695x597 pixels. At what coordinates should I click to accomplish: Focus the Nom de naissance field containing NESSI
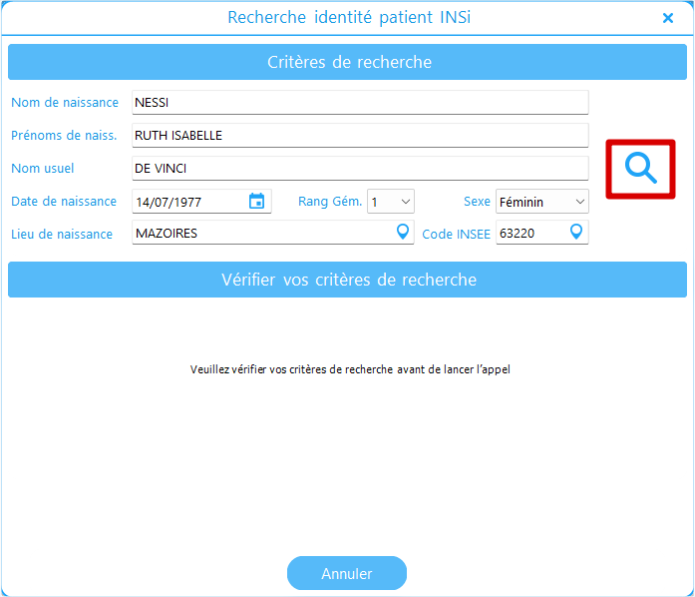pyautogui.click(x=360, y=102)
